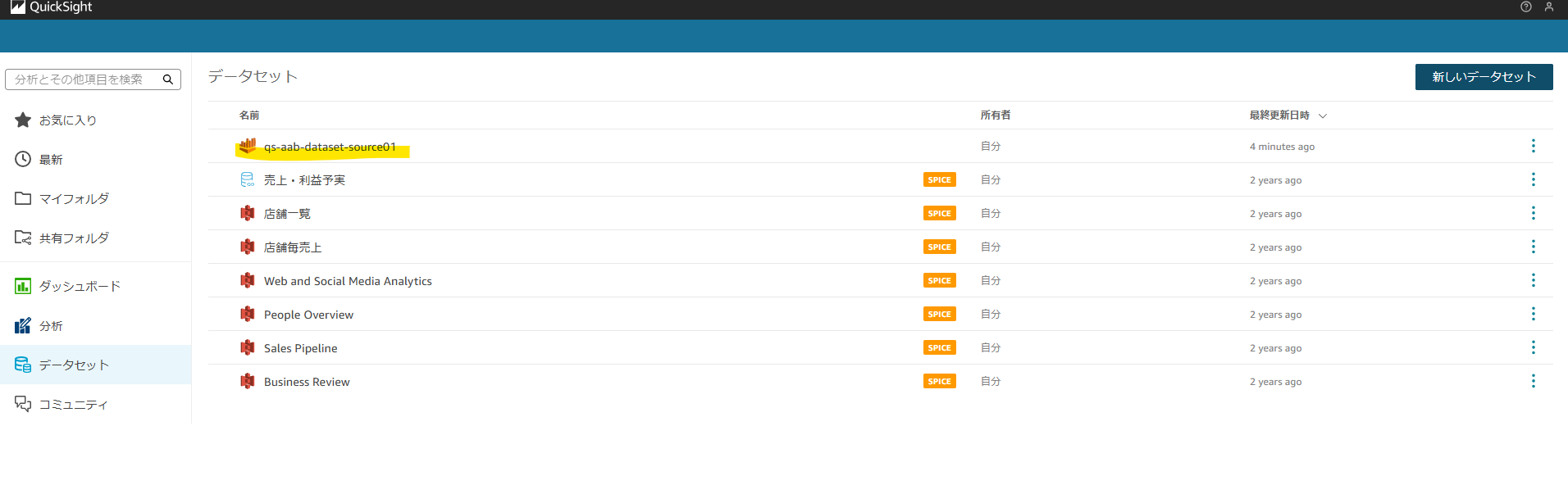Open the three-dot menu for 売上・利益予実
Viewport: 1568px width, 485px height.
pos(1533,179)
